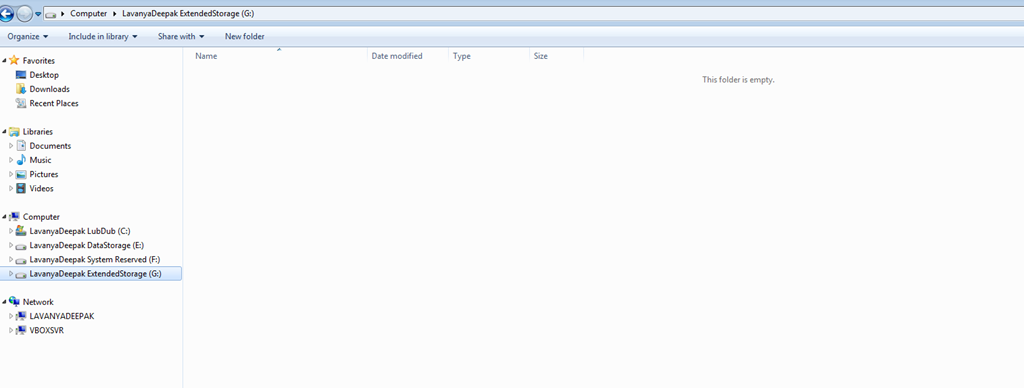Screen dimensions: 1024x388
Task: Collapse the Computer section
Action: (x=5, y=217)
